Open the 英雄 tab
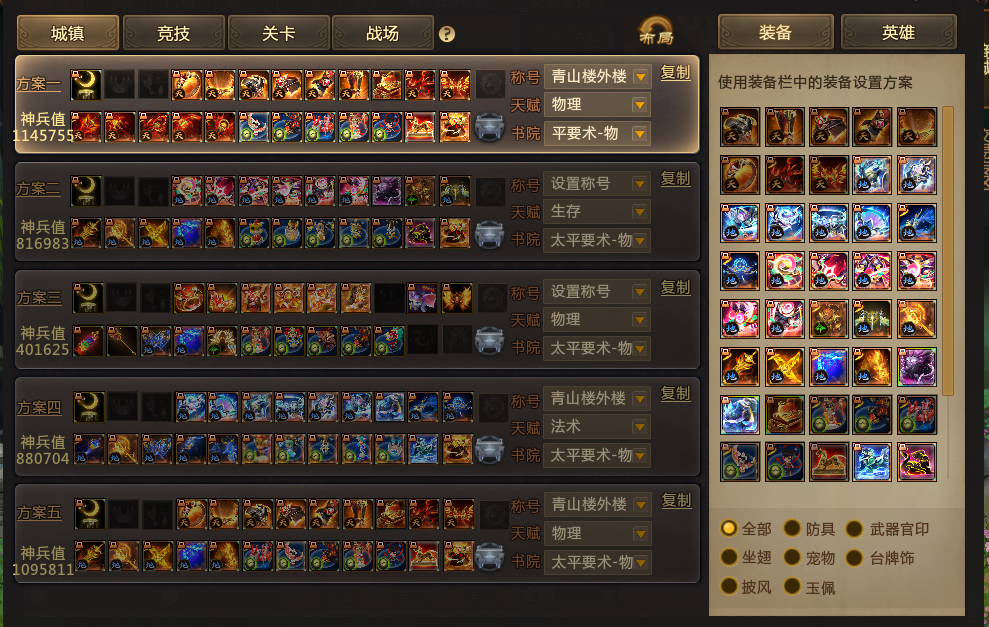The height and width of the screenshot is (627, 989). (898, 32)
